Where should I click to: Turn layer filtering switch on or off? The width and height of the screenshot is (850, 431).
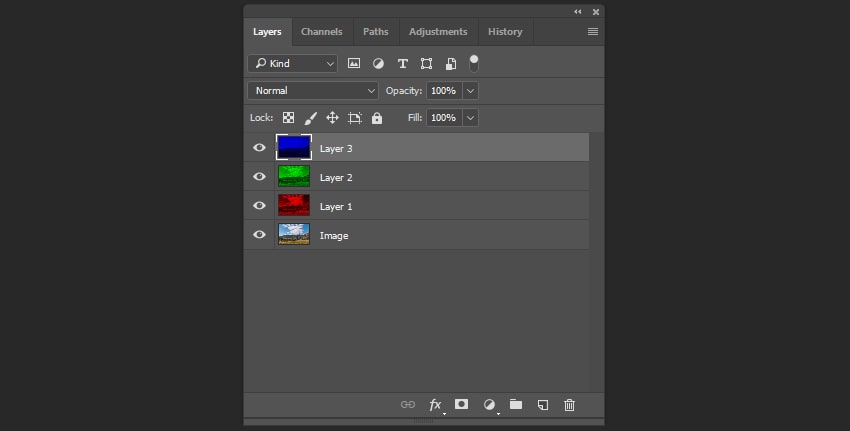(474, 62)
